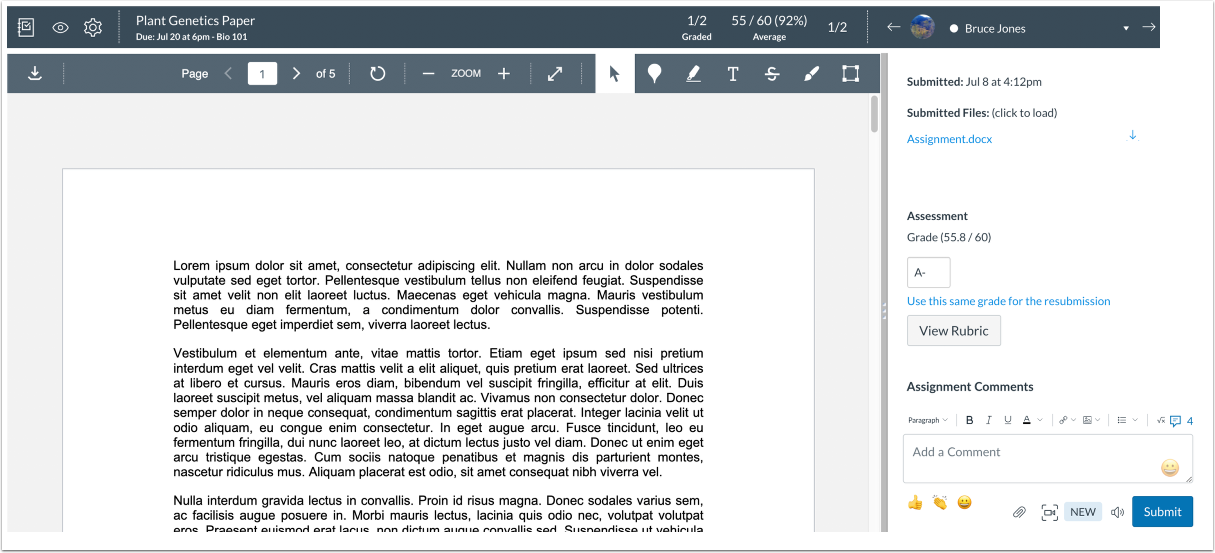Select the point annotation pin tool
1215x553 pixels.
[x=654, y=74]
